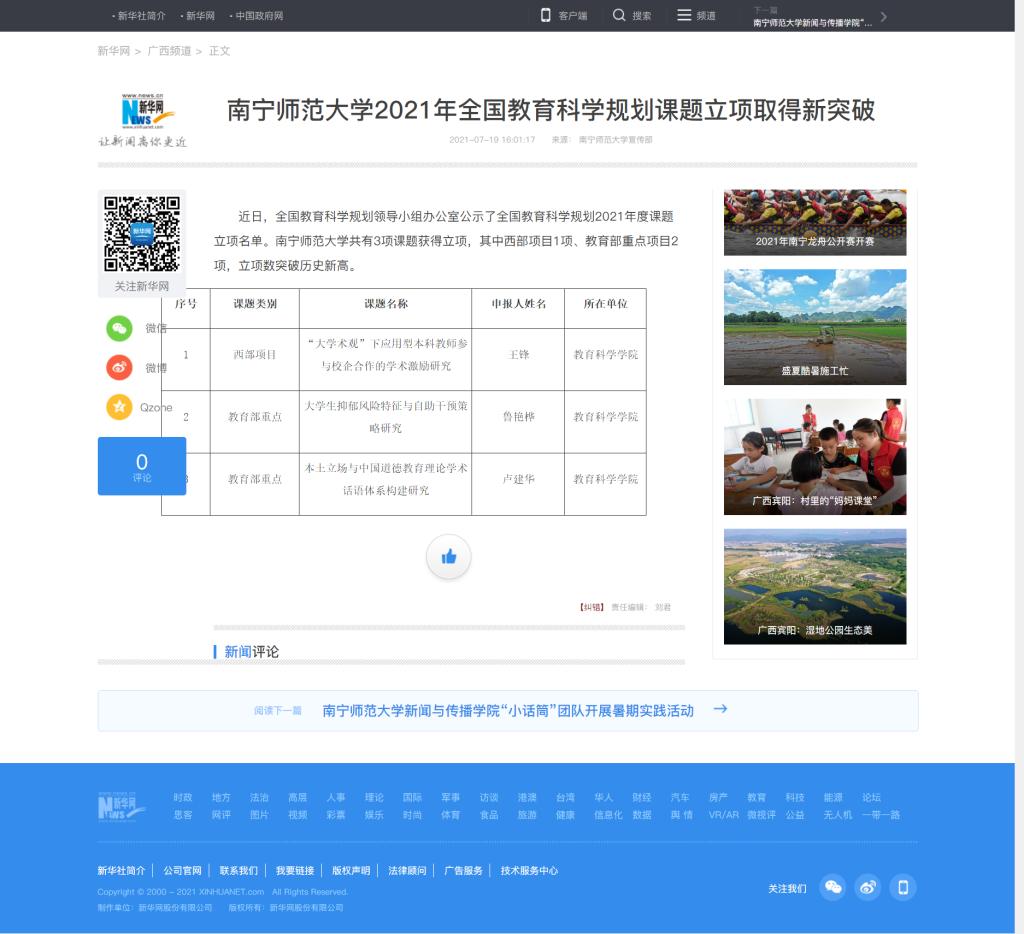Select footer channel 信息化
1024x934 pixels.
pyautogui.click(x=608, y=815)
